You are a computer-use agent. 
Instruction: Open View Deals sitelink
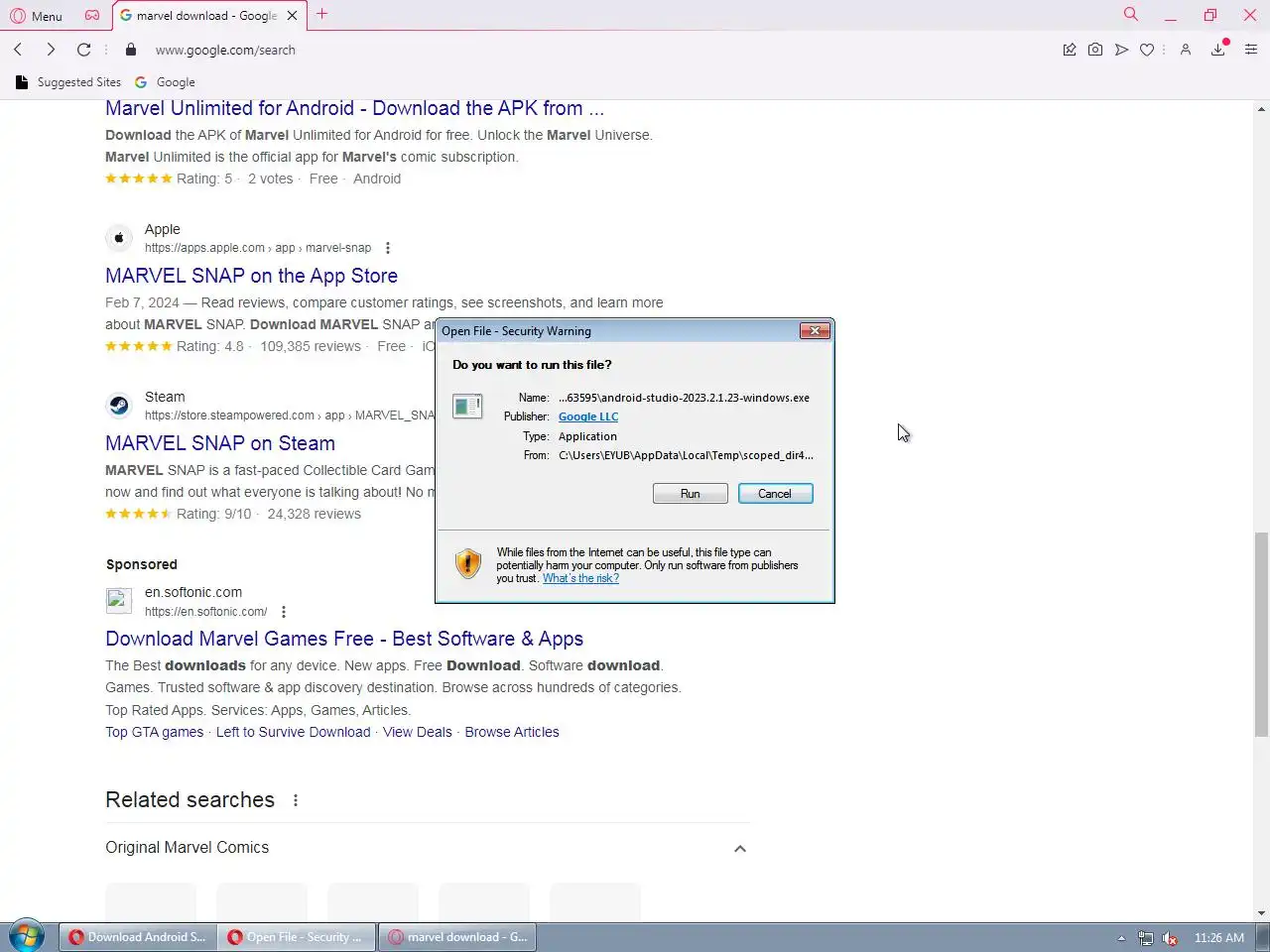click(x=417, y=732)
